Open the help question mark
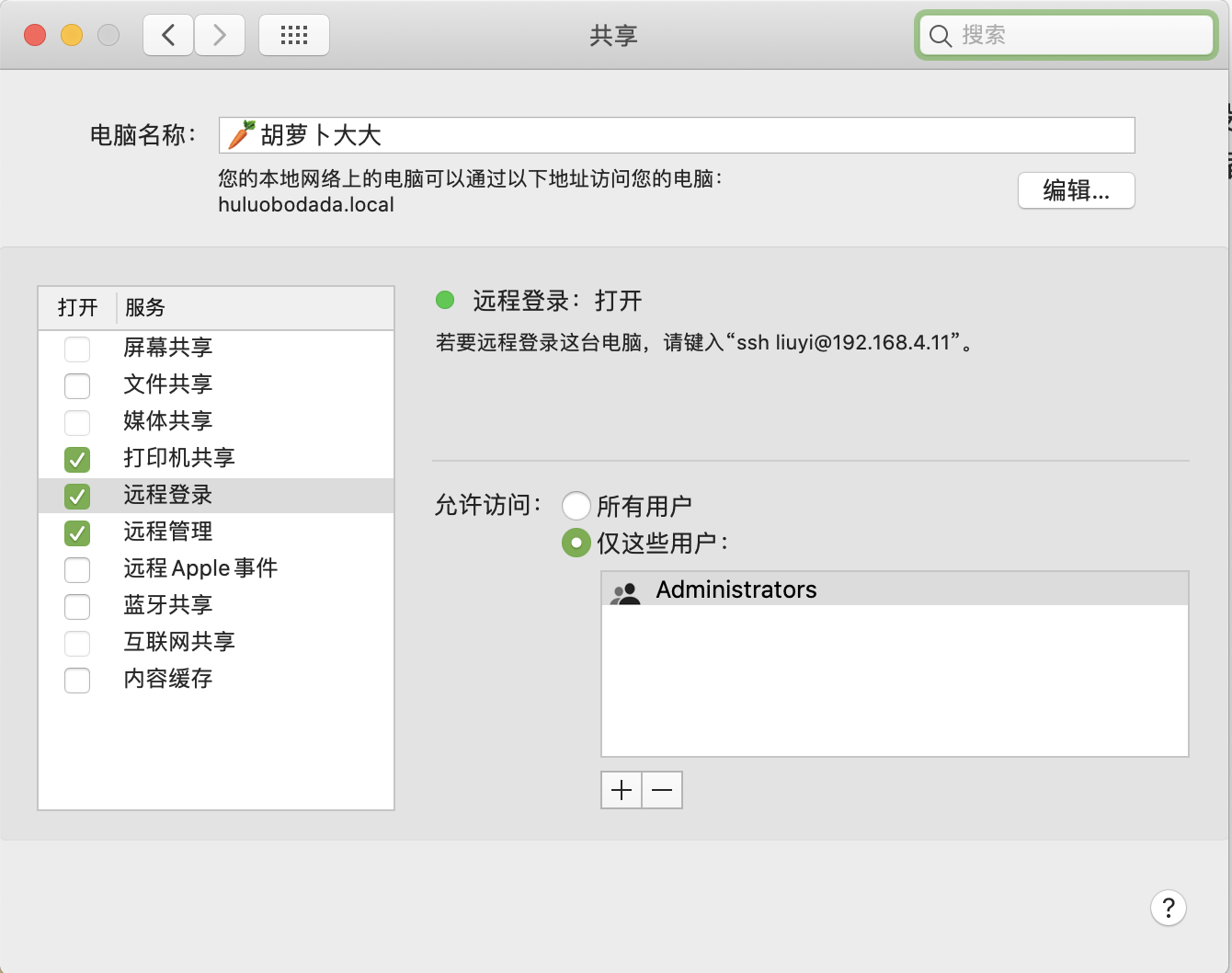The height and width of the screenshot is (973, 1232). point(1169,909)
